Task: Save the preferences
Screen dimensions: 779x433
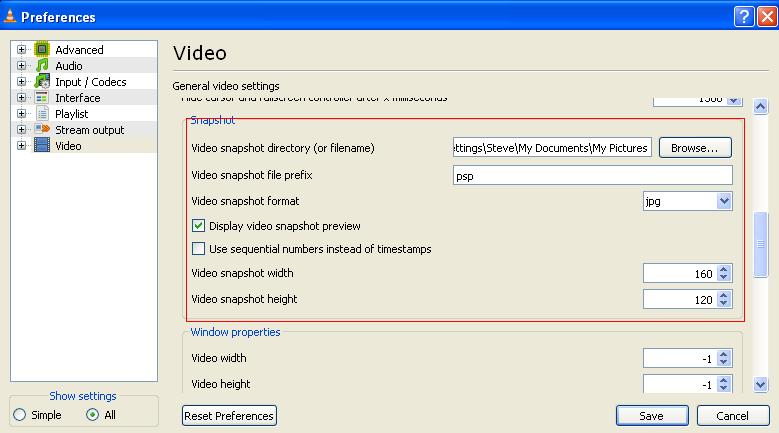Action: click(652, 416)
